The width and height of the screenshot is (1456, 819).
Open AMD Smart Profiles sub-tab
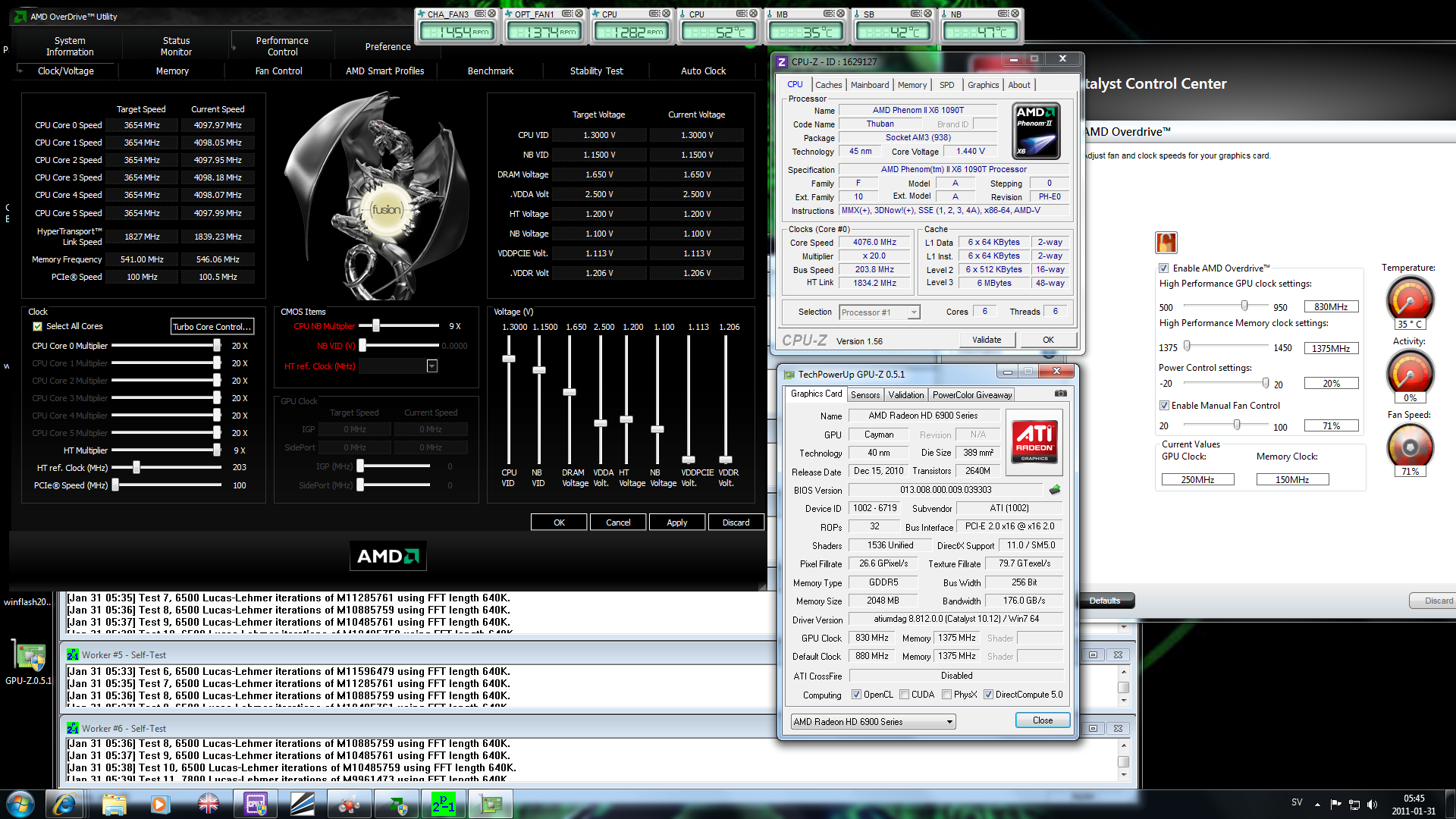[384, 71]
